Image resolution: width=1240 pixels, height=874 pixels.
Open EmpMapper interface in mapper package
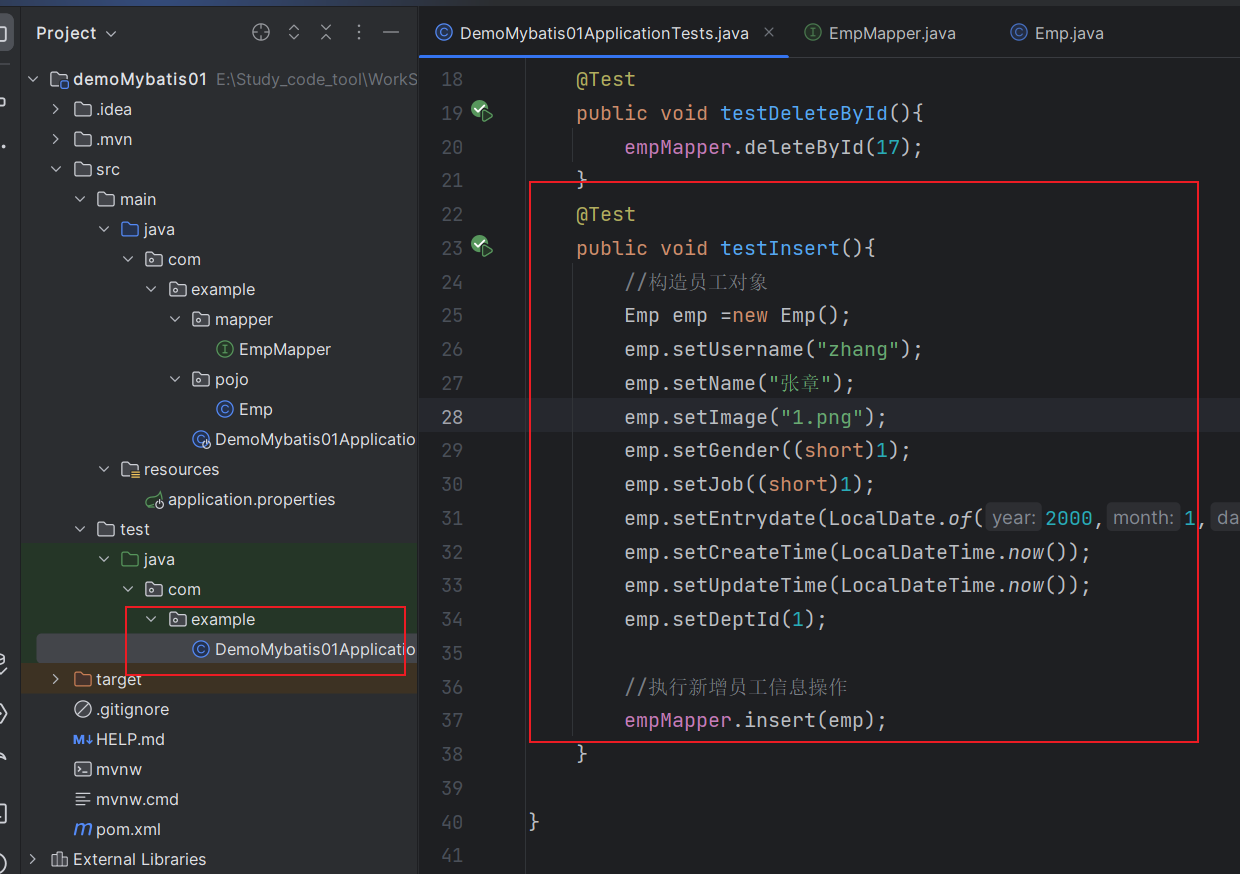click(284, 349)
